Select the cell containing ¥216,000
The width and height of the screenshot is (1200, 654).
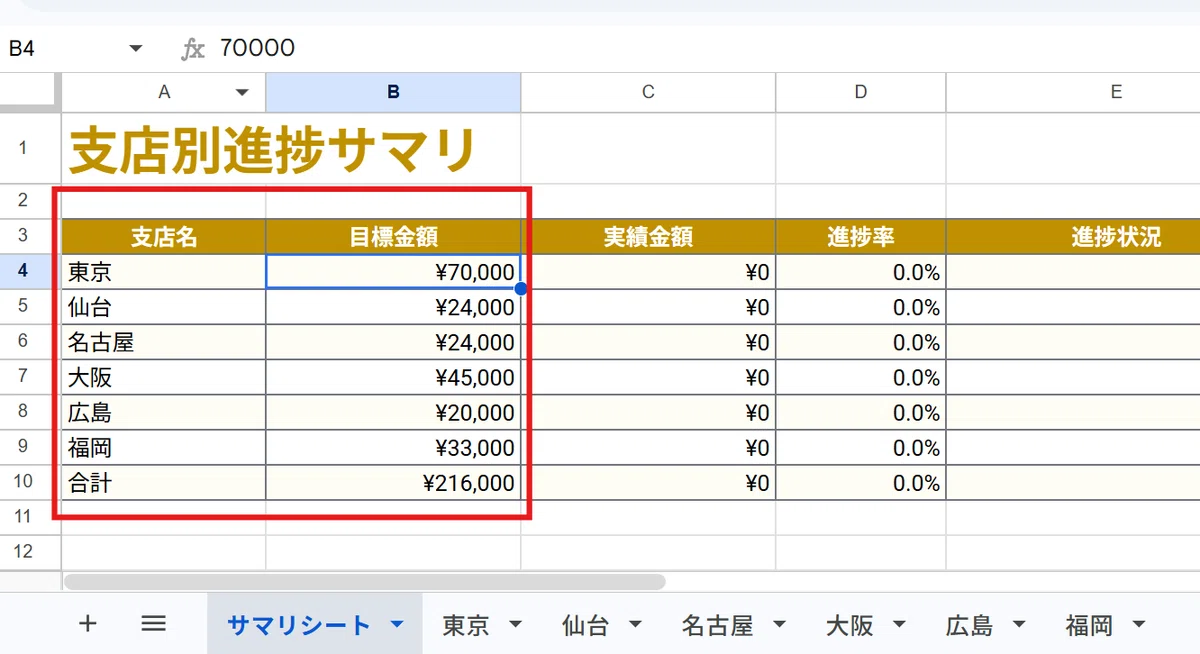393,482
